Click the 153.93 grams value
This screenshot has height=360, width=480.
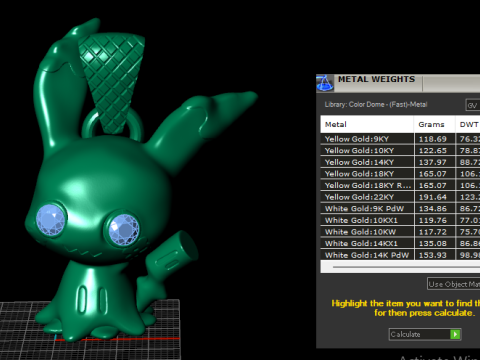pyautogui.click(x=432, y=255)
